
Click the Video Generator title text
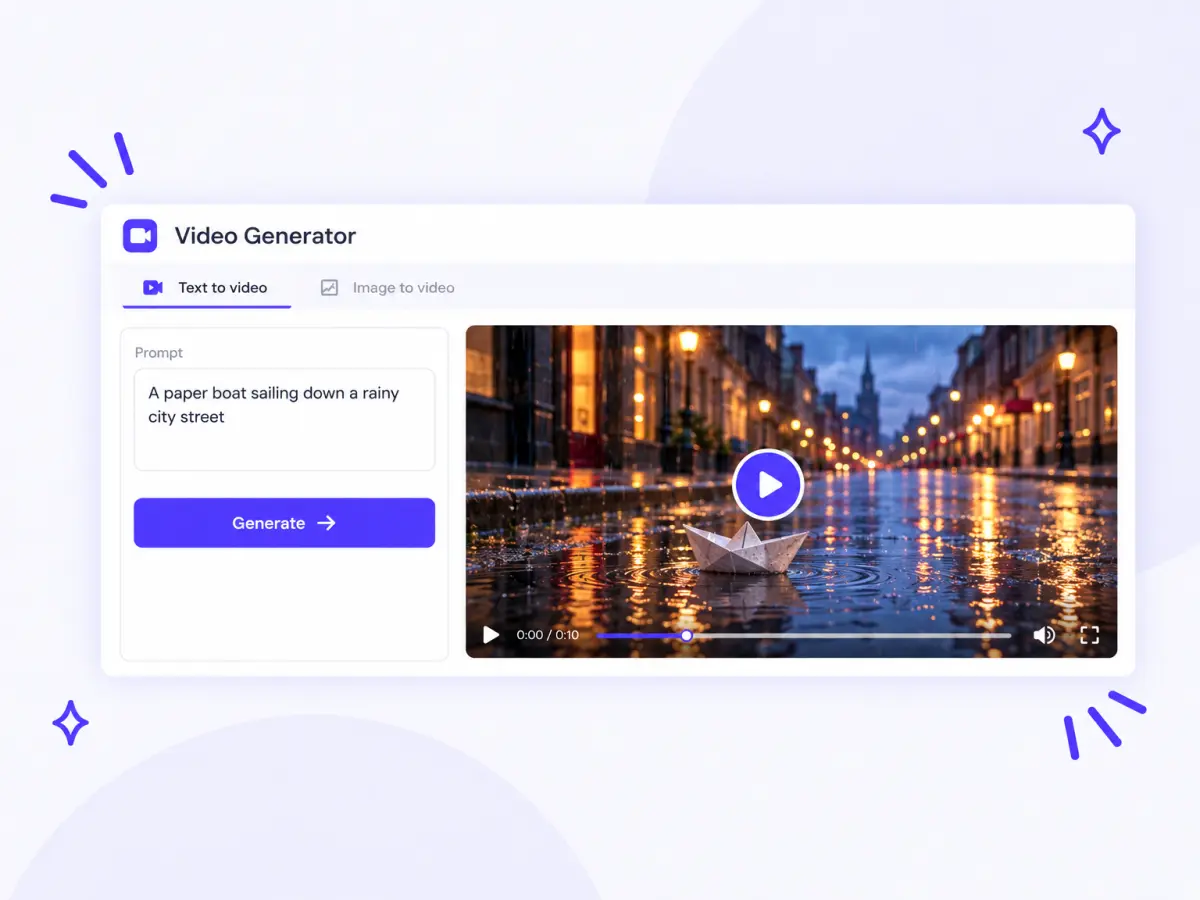coord(265,236)
